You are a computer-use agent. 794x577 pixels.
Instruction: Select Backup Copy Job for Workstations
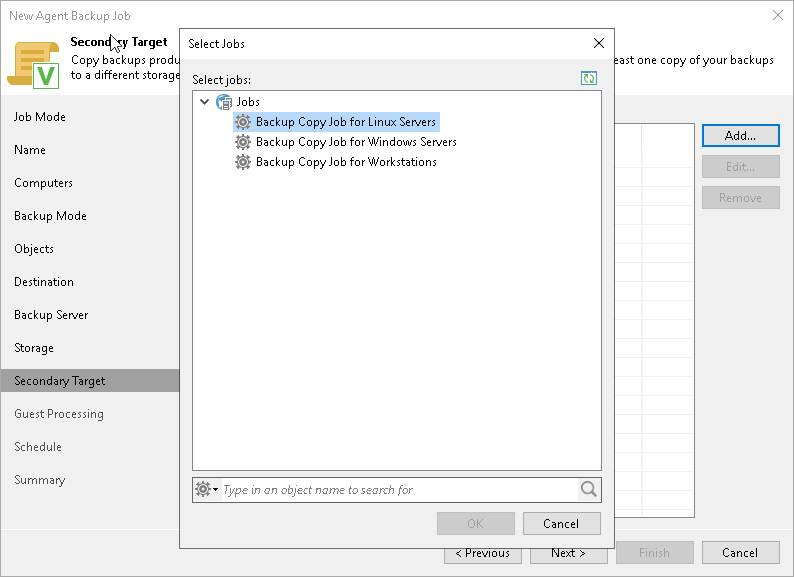(x=346, y=162)
